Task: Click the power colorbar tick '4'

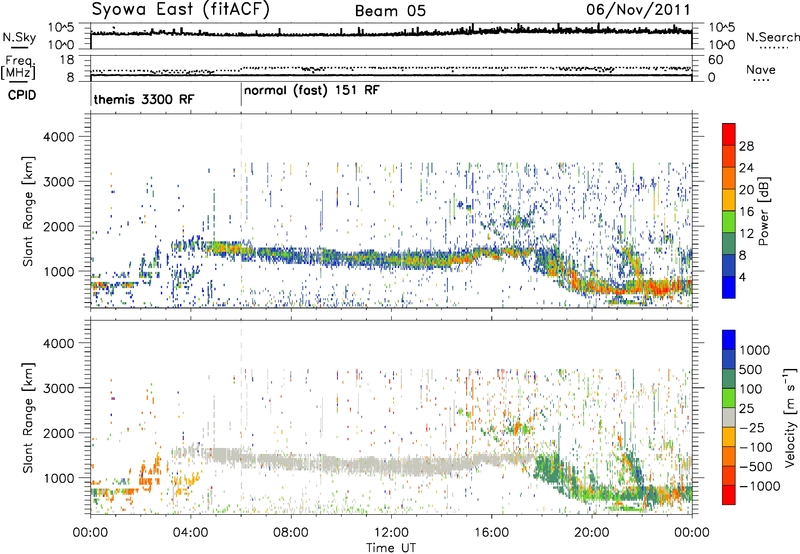Action: coord(742,277)
